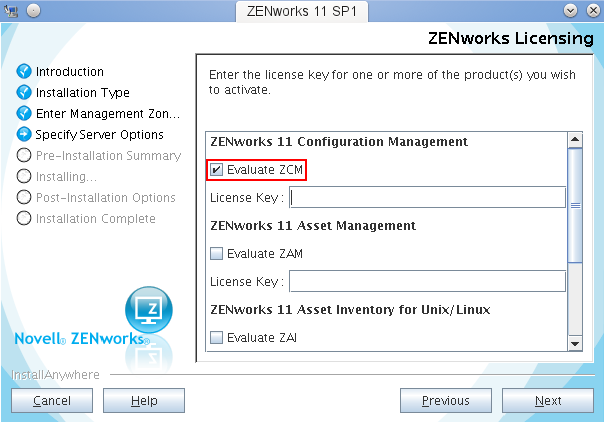Click the Pre-Installation Summary step circle
604x422 pixels.
(24, 156)
